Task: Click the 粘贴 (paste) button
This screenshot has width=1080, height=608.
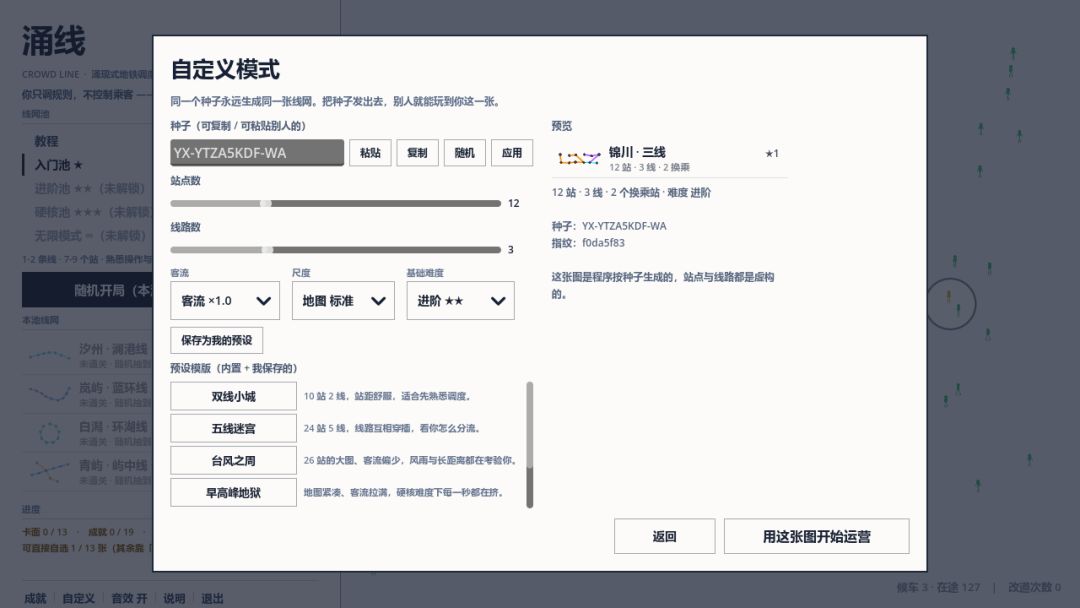Action: point(370,153)
